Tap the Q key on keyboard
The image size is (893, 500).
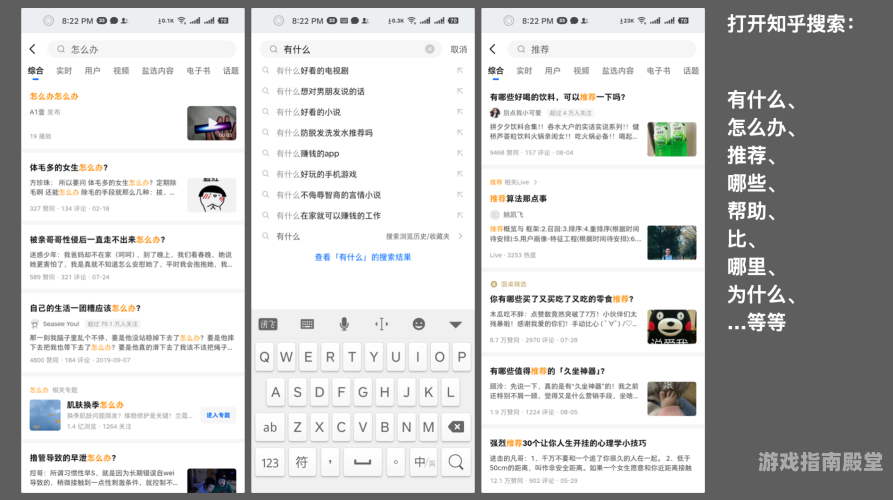click(264, 357)
